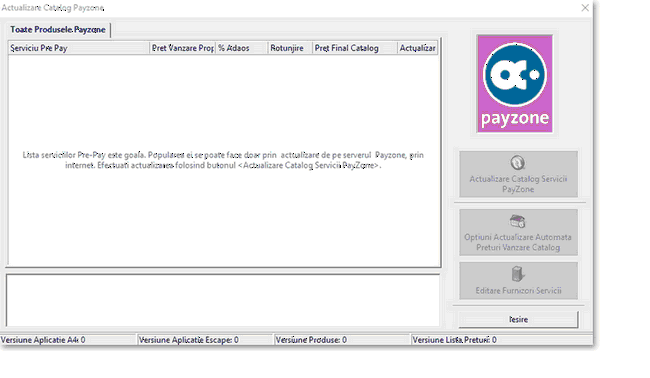The image size is (650, 378).
Task: Click the Versiune Aplicatie A4 status entry
Action: 68,340
